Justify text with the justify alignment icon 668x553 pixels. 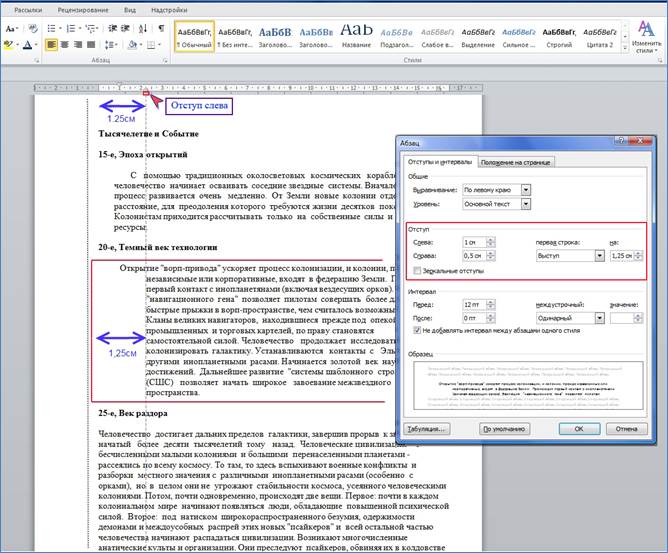tap(91, 45)
